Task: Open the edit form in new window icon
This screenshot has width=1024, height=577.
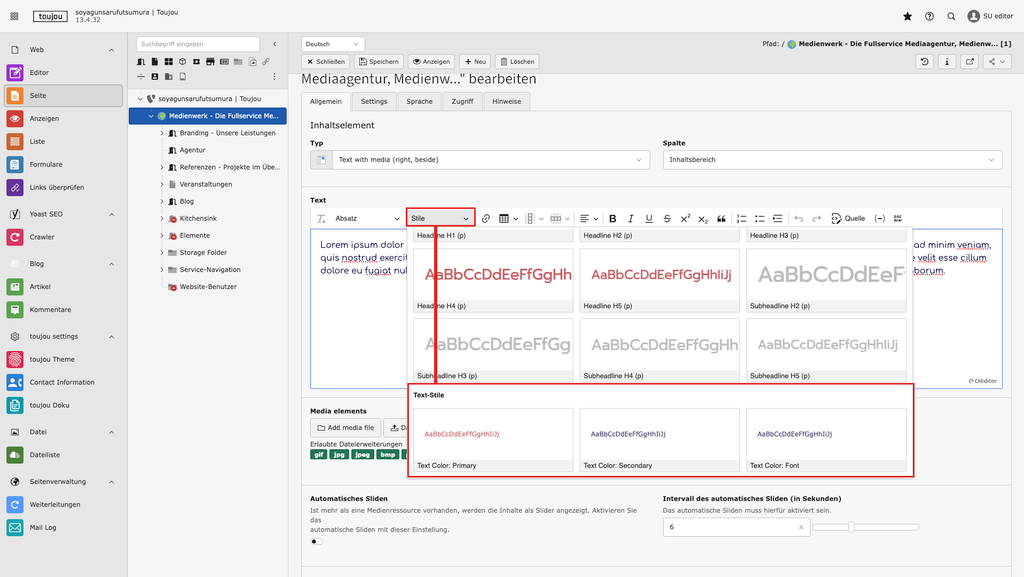Action: [970, 61]
